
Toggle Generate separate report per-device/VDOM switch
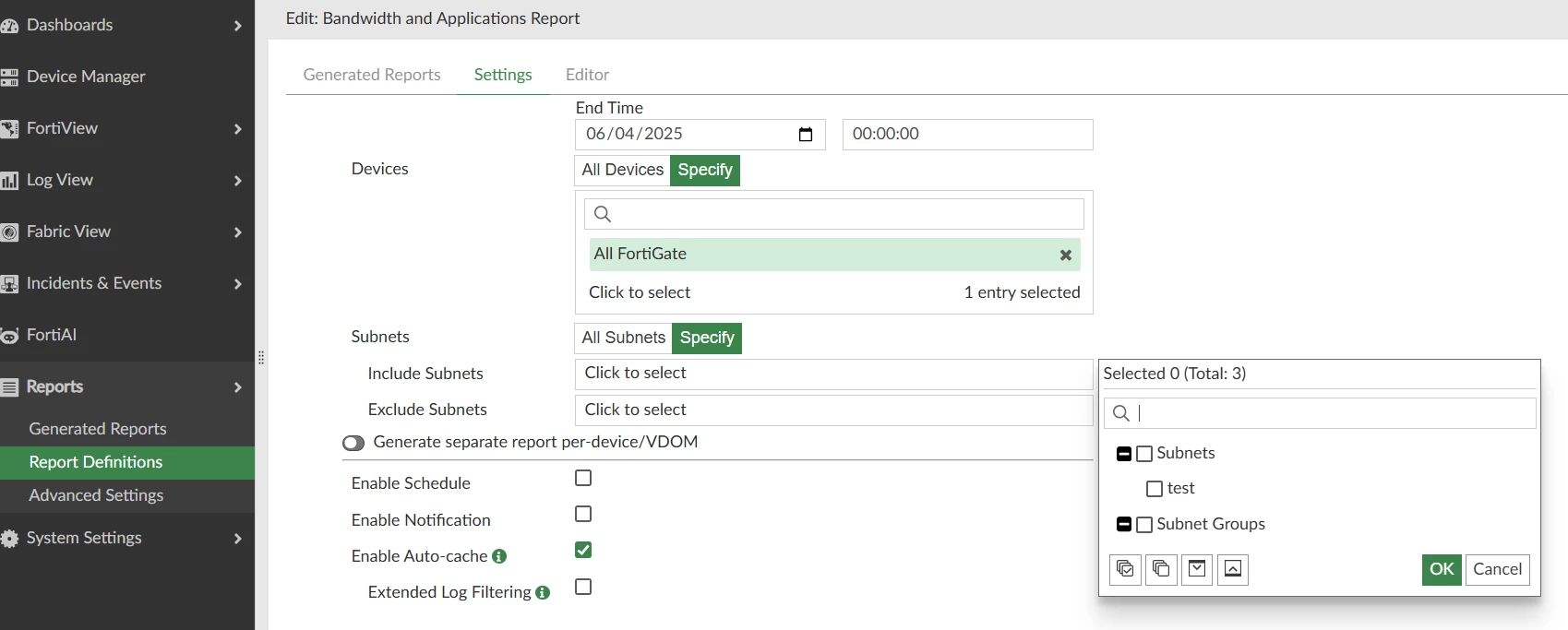click(x=353, y=444)
